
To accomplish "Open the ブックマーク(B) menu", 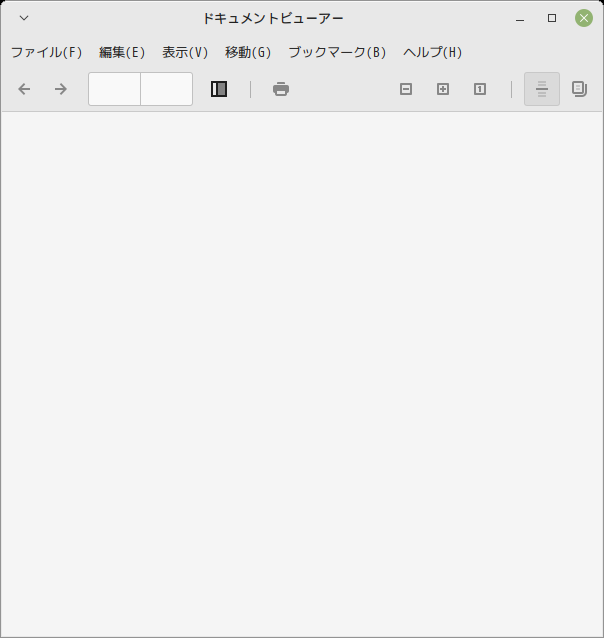I will tap(337, 52).
